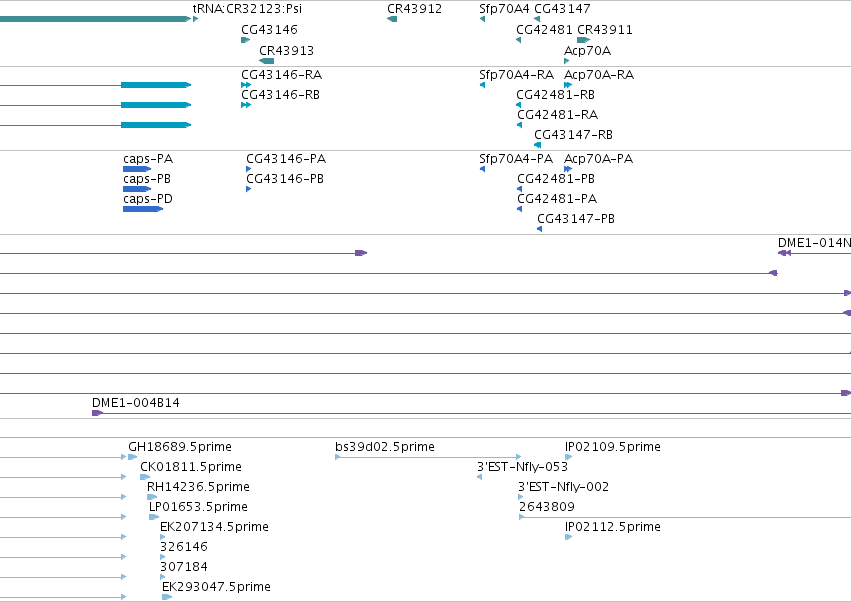Click the CG42481-RB transcript label
The height and width of the screenshot is (602, 851).
555,94
